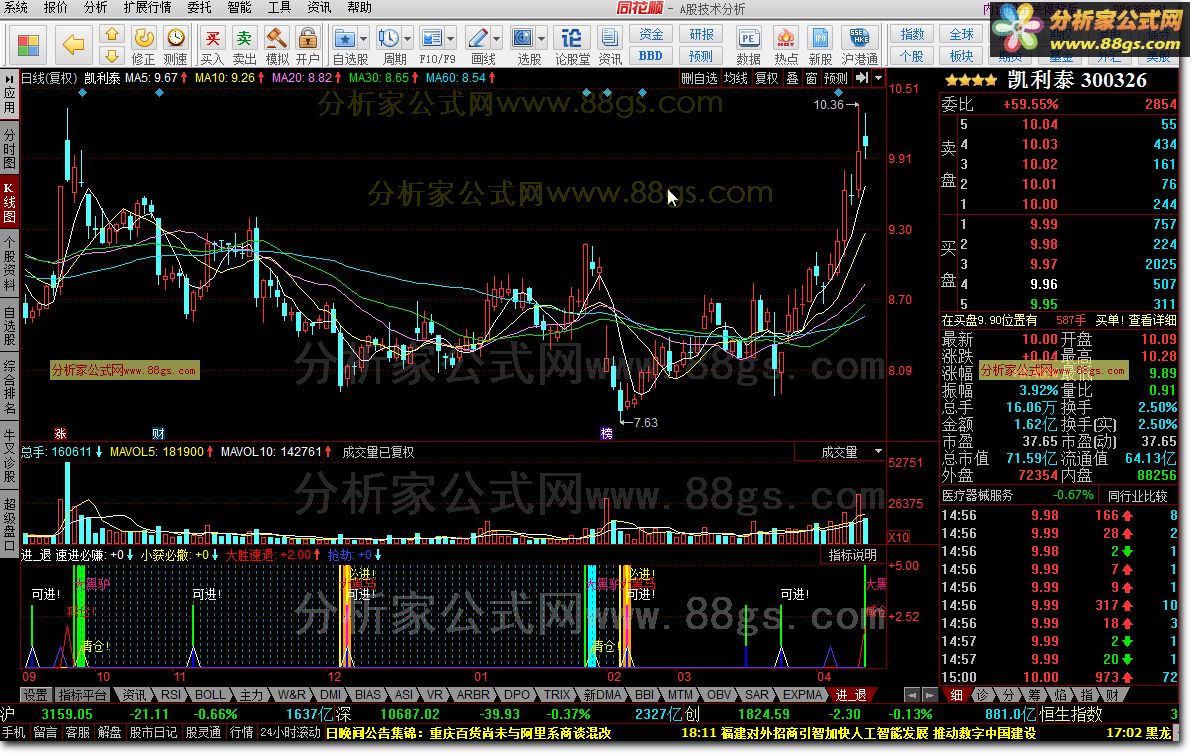
Task: Click the 修正 refresh icon
Action: (x=144, y=37)
